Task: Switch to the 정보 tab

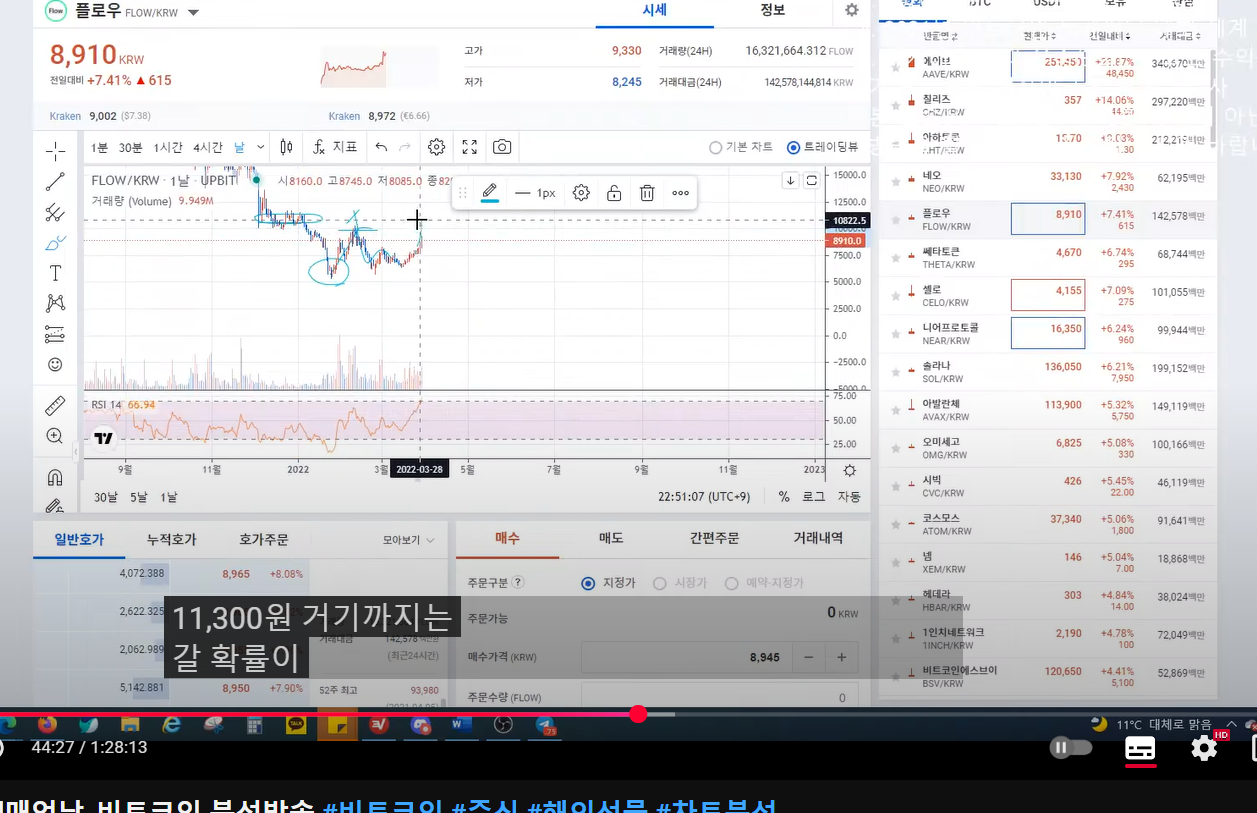Action: tap(773, 11)
